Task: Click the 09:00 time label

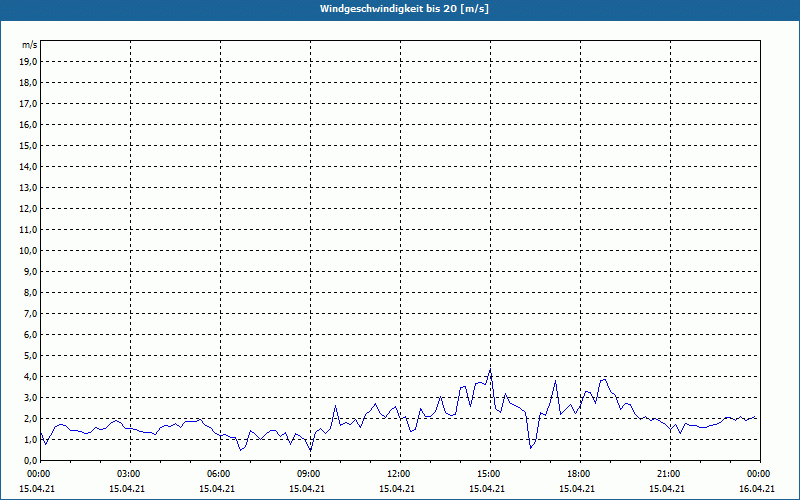Action: pos(310,474)
